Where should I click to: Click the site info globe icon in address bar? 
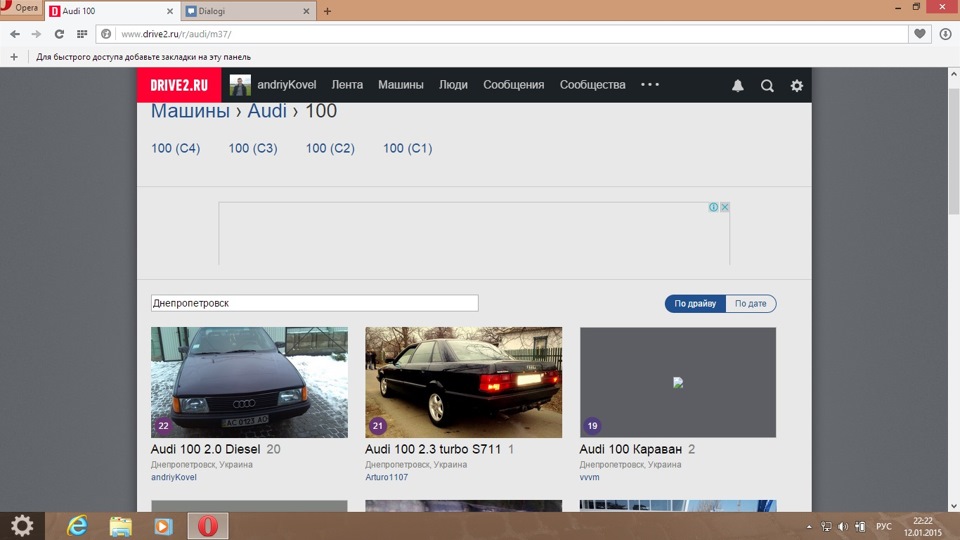click(106, 34)
